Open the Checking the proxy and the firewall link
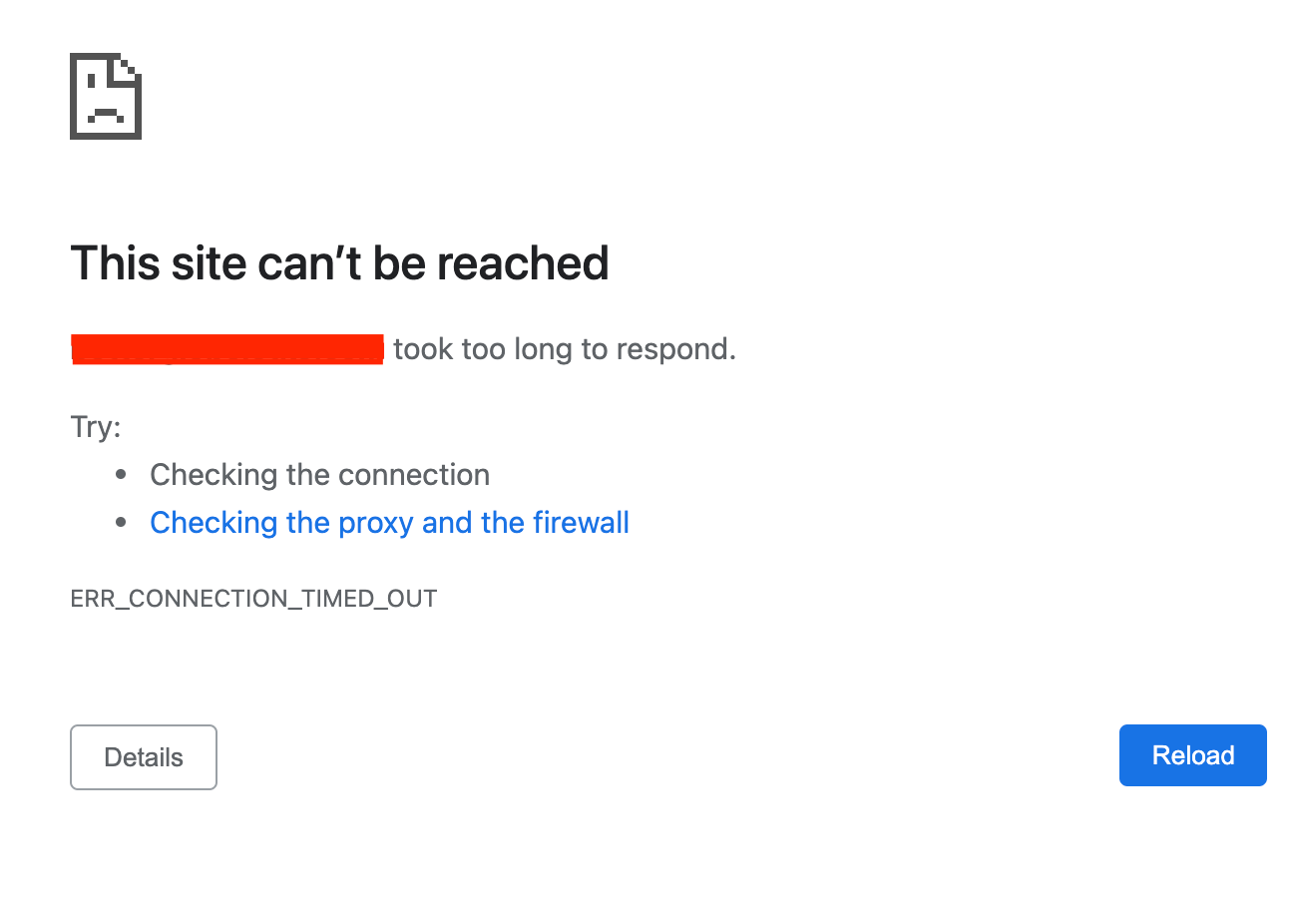Image resolution: width=1293 pixels, height=924 pixels. [x=389, y=522]
